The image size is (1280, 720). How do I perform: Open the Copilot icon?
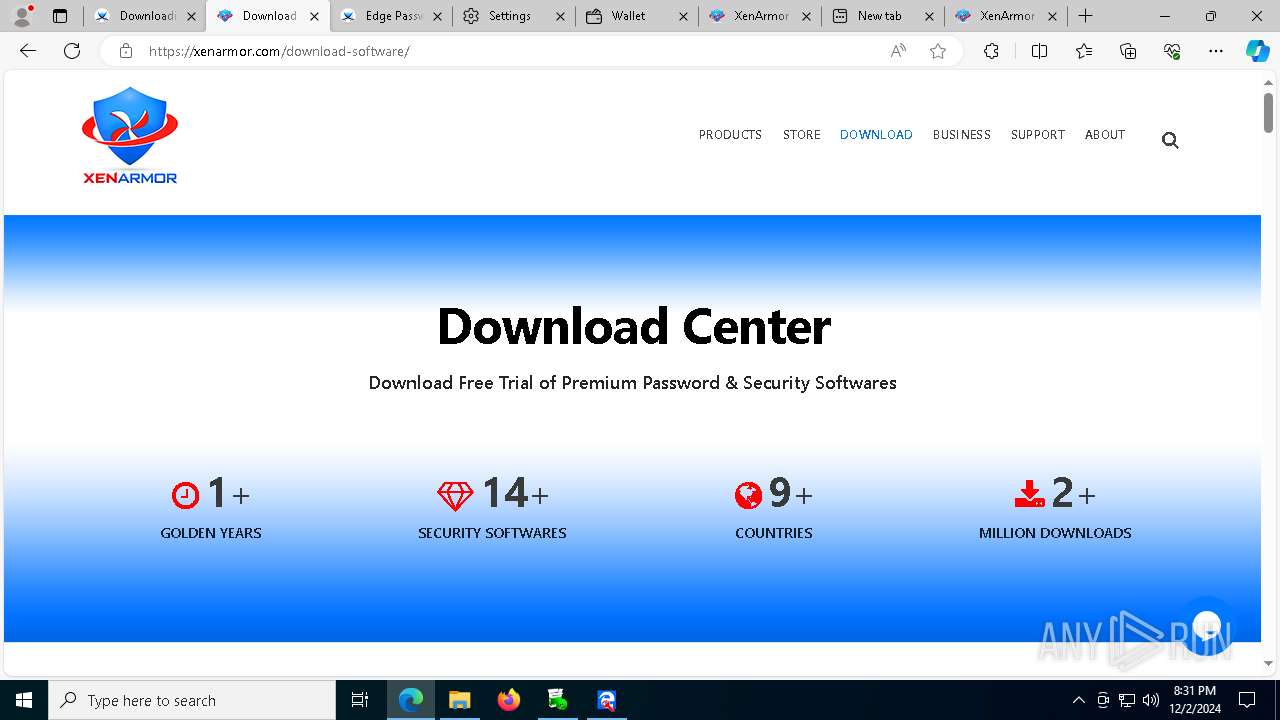[x=1257, y=51]
